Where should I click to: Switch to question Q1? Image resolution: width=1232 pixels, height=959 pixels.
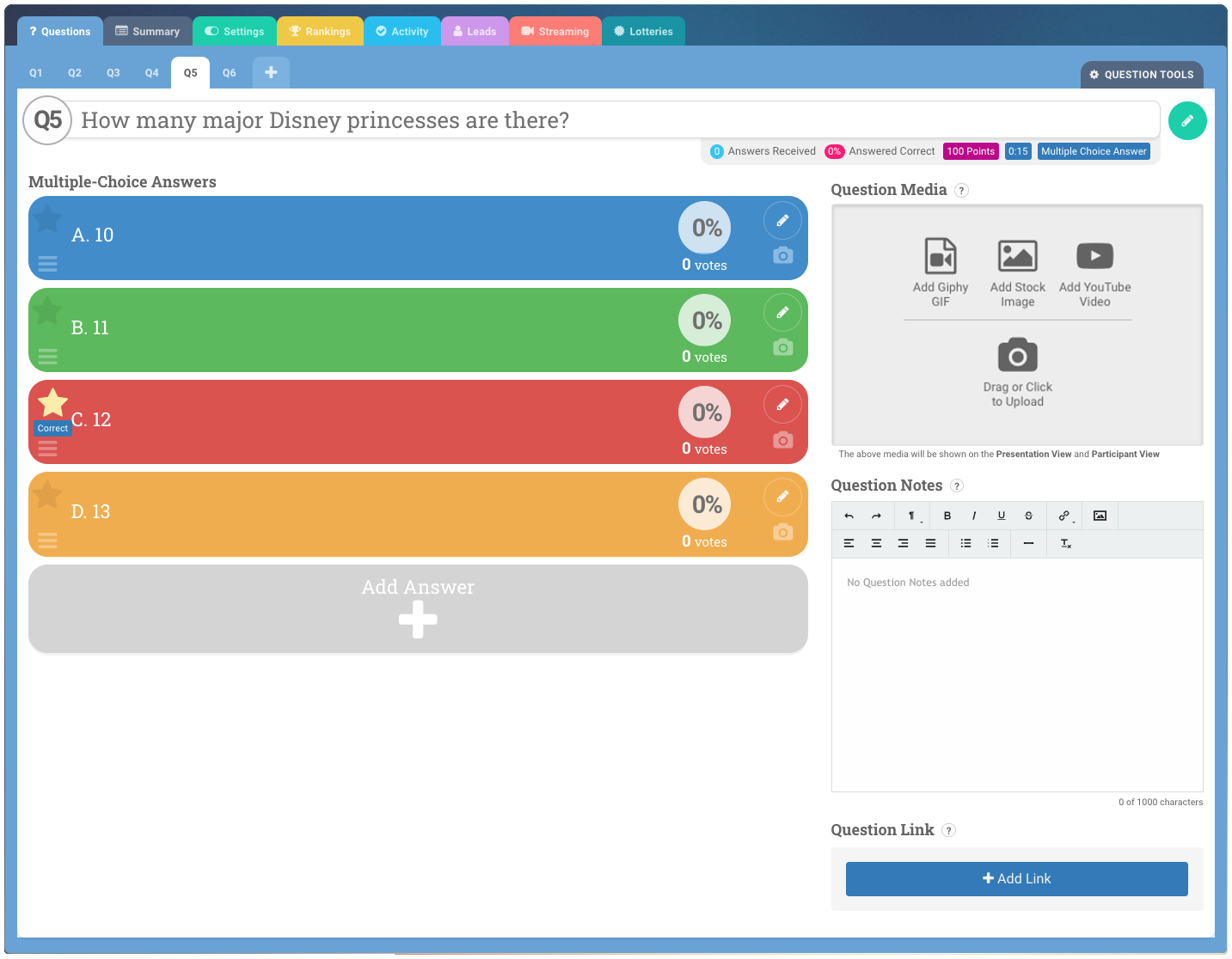(36, 73)
